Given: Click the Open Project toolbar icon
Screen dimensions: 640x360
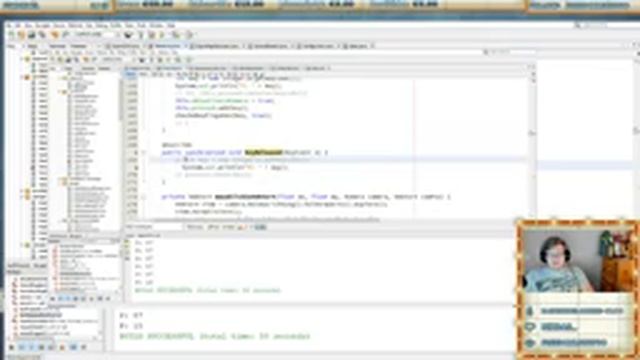Looking at the screenshot, I should pyautogui.click(x=32, y=35).
